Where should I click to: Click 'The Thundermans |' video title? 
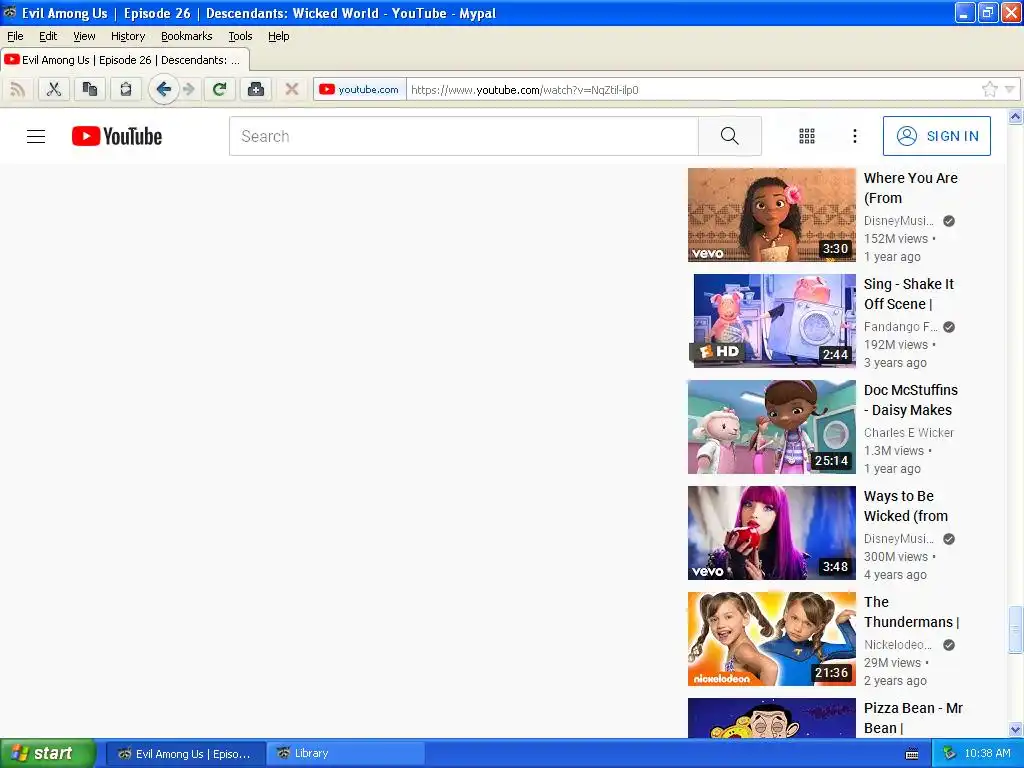click(x=911, y=612)
